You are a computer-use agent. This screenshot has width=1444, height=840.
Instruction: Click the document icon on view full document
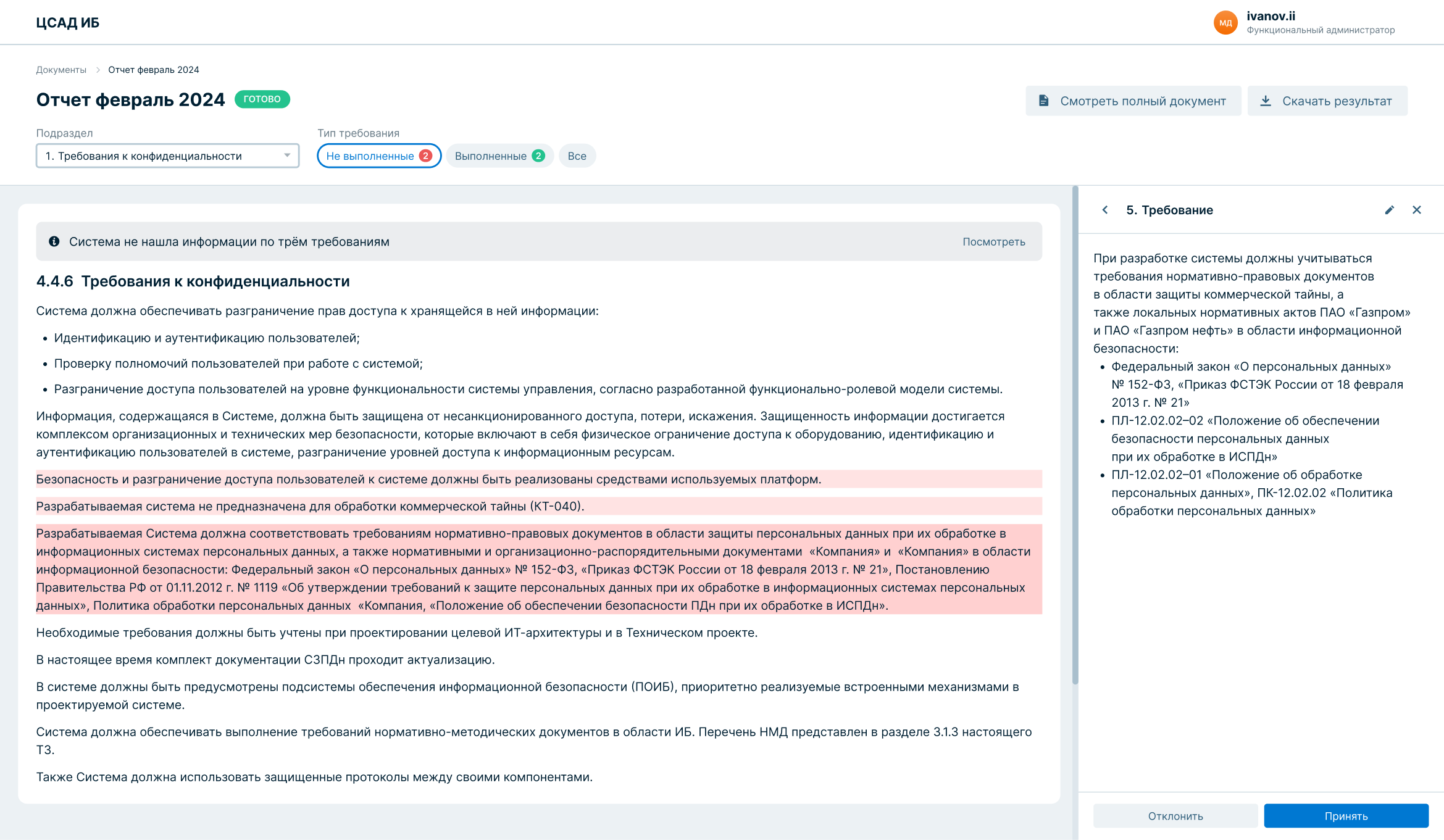point(1044,101)
